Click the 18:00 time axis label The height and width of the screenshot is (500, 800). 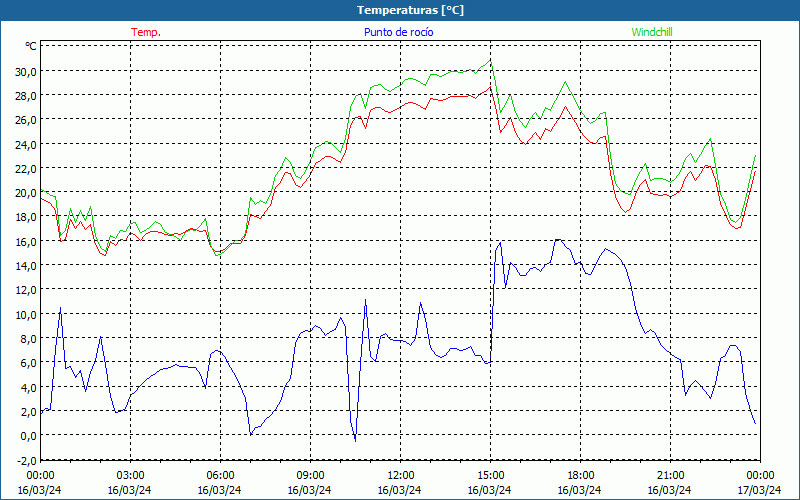coord(581,476)
